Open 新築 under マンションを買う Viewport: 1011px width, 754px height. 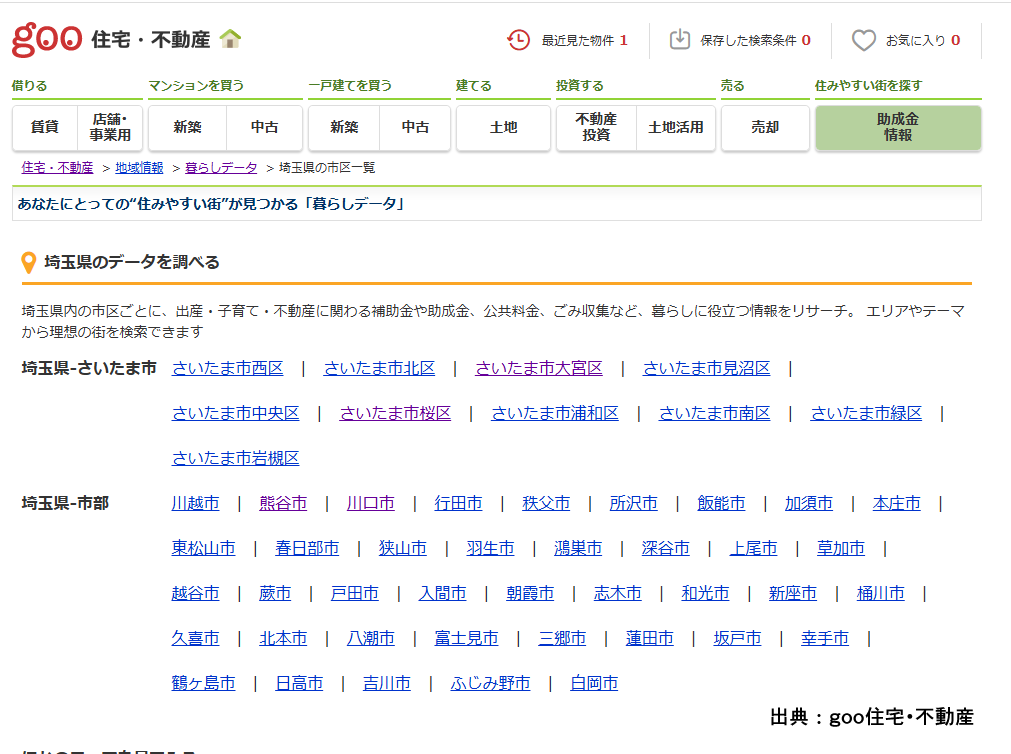click(187, 128)
